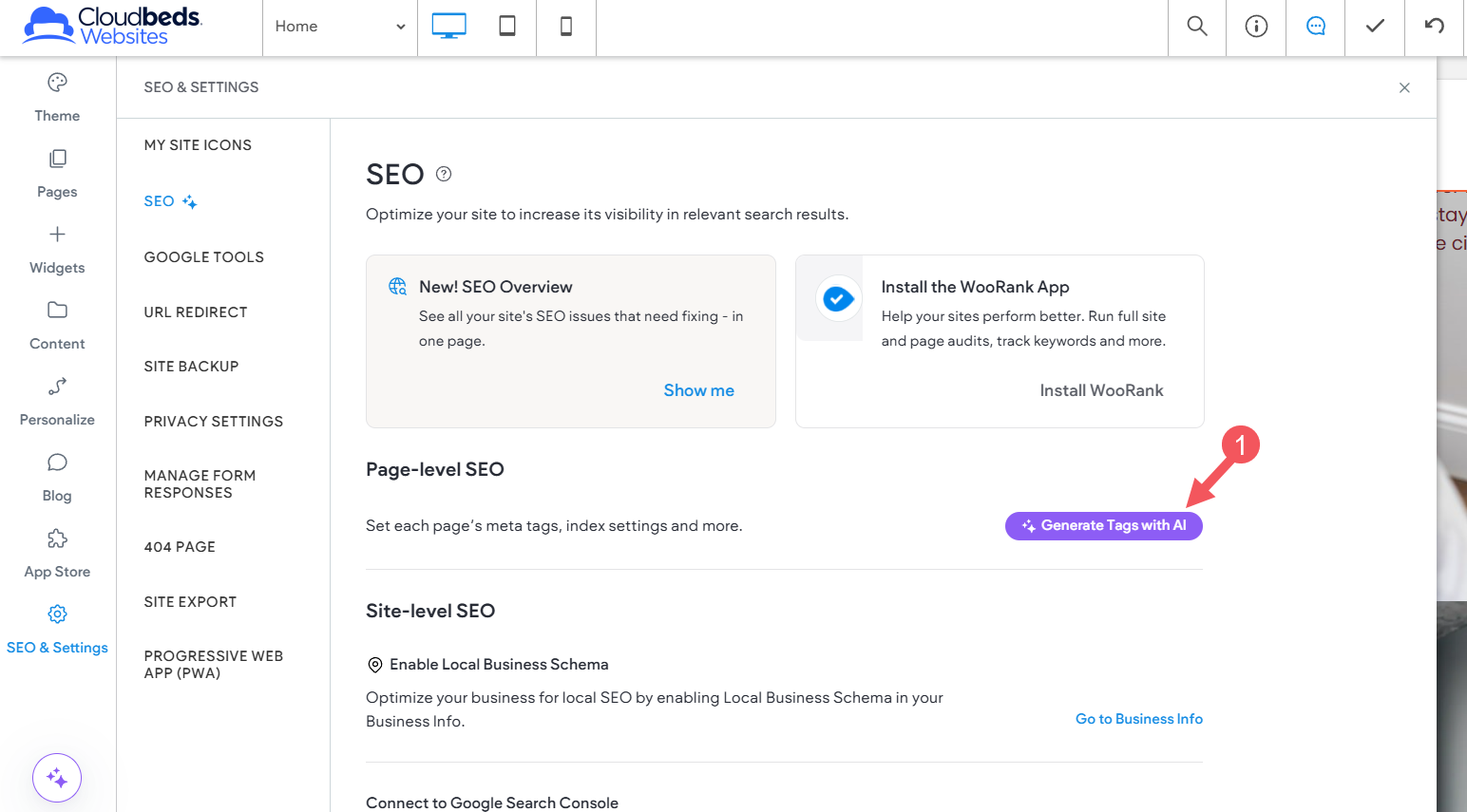This screenshot has height=812, width=1467.
Task: Click Generate Tags with AI button
Action: click(1103, 526)
